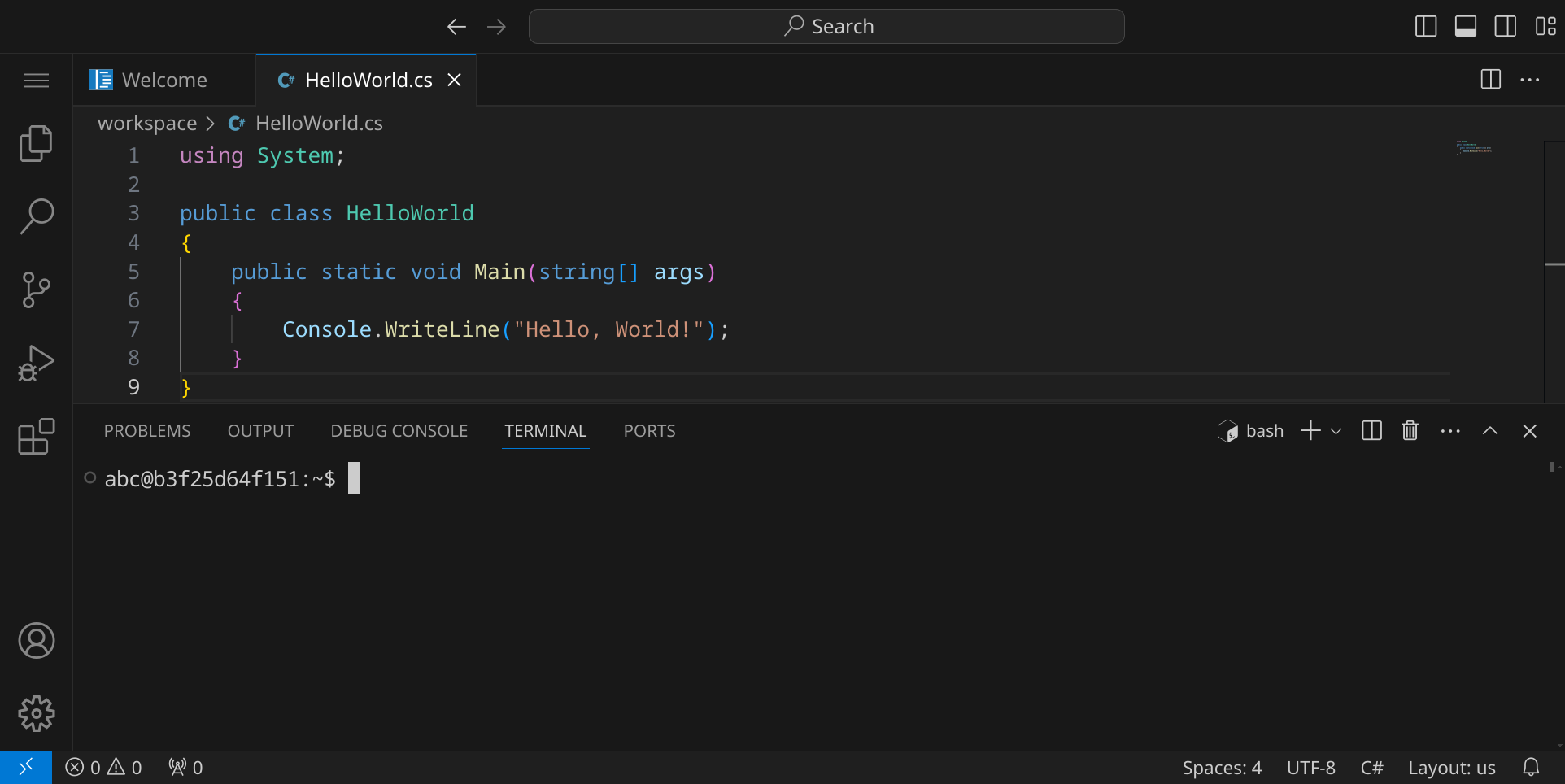Open the Source Control view

pos(36,290)
